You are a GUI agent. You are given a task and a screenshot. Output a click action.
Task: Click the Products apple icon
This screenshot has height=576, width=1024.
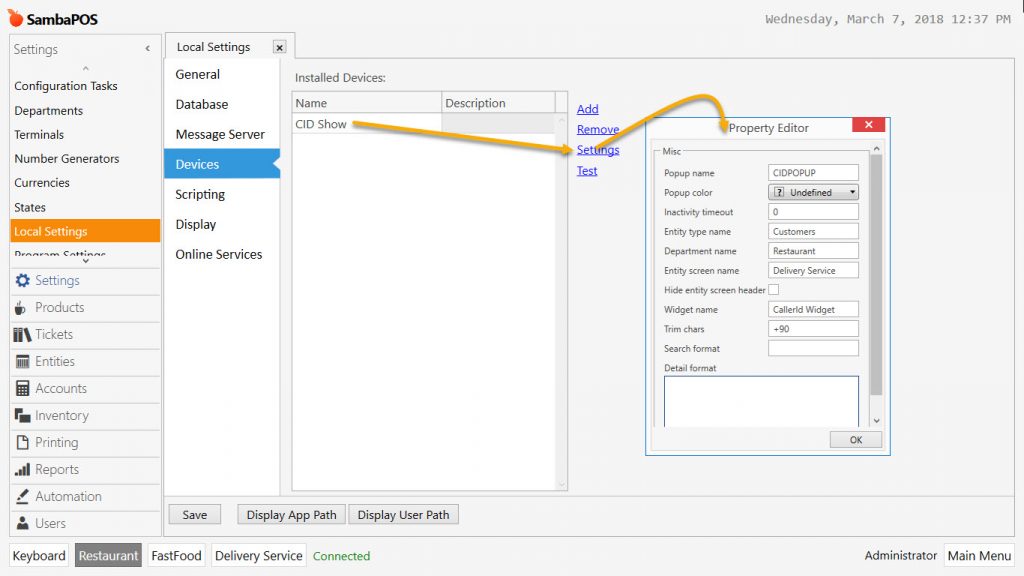[x=21, y=308]
